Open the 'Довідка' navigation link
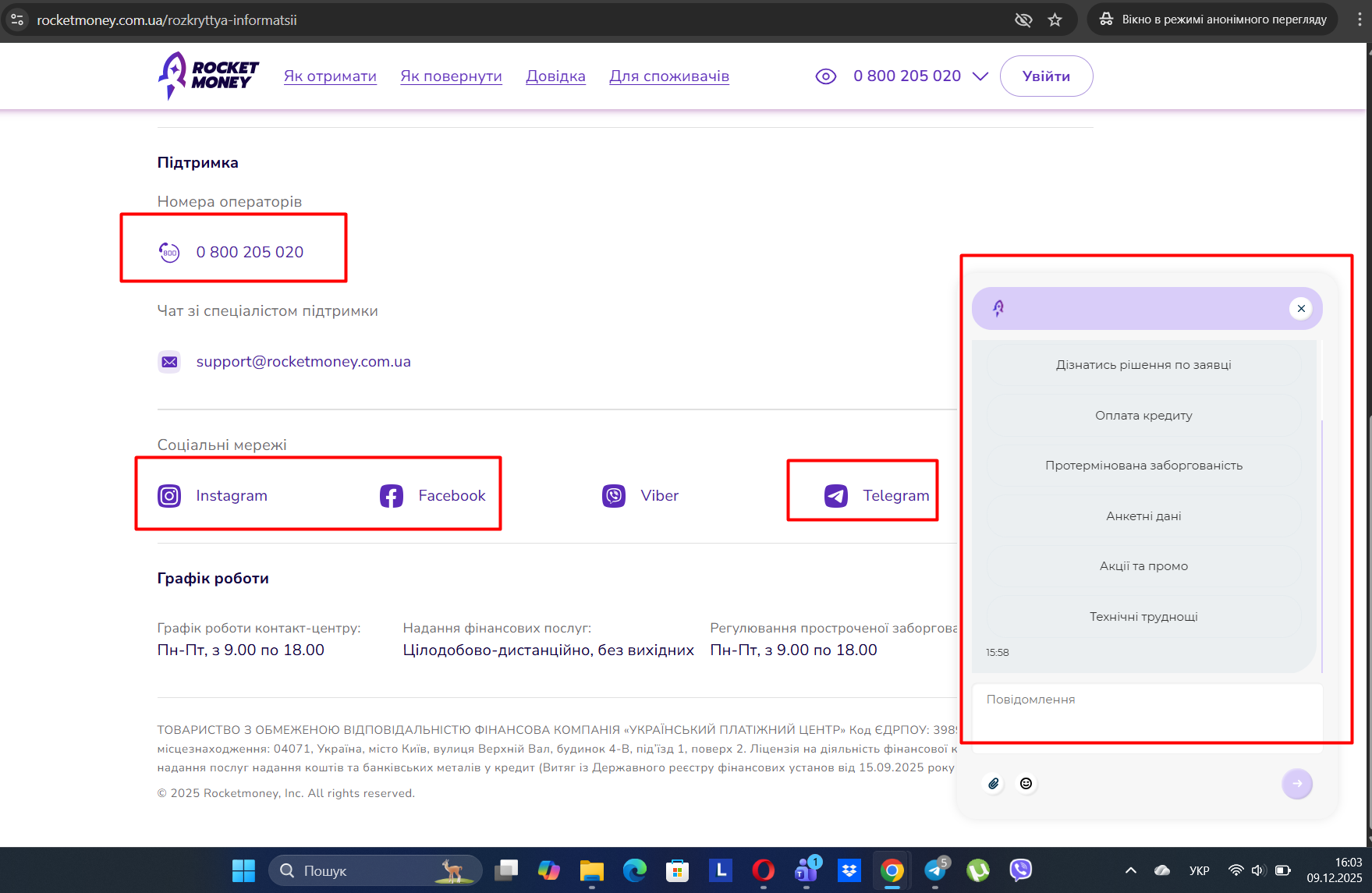1372x893 pixels. coord(555,76)
